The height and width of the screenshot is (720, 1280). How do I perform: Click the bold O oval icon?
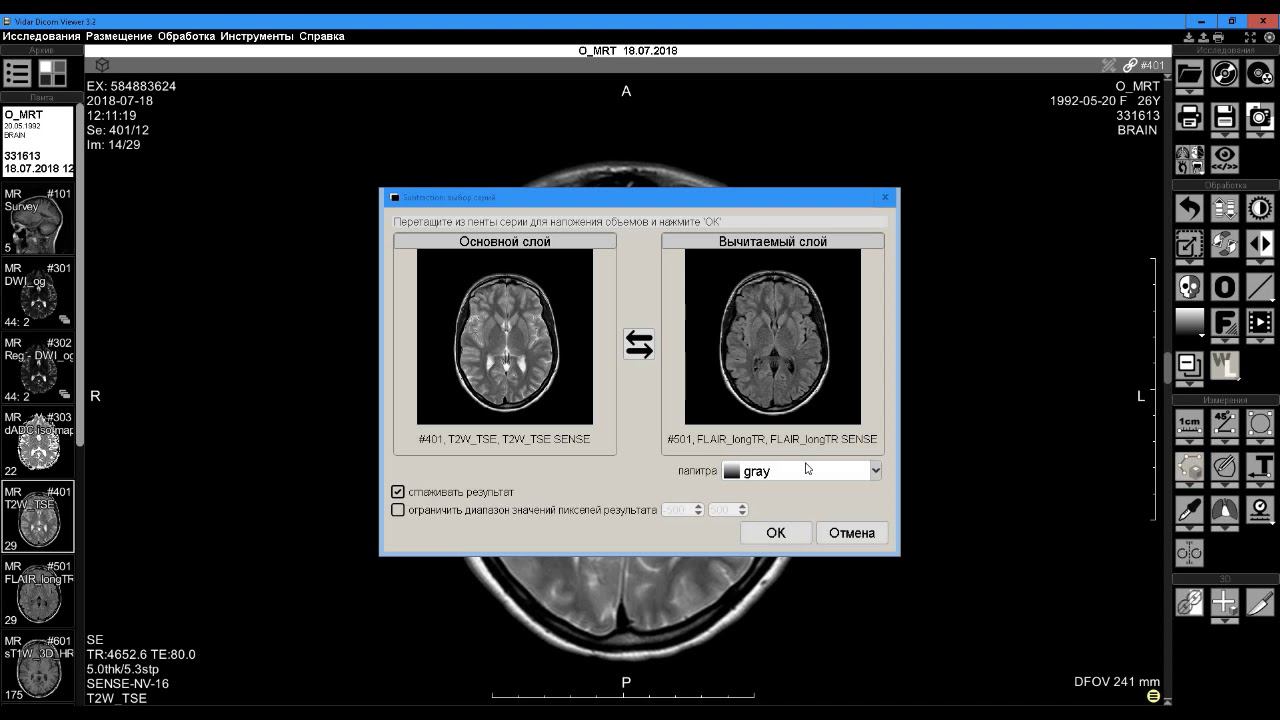coord(1224,287)
